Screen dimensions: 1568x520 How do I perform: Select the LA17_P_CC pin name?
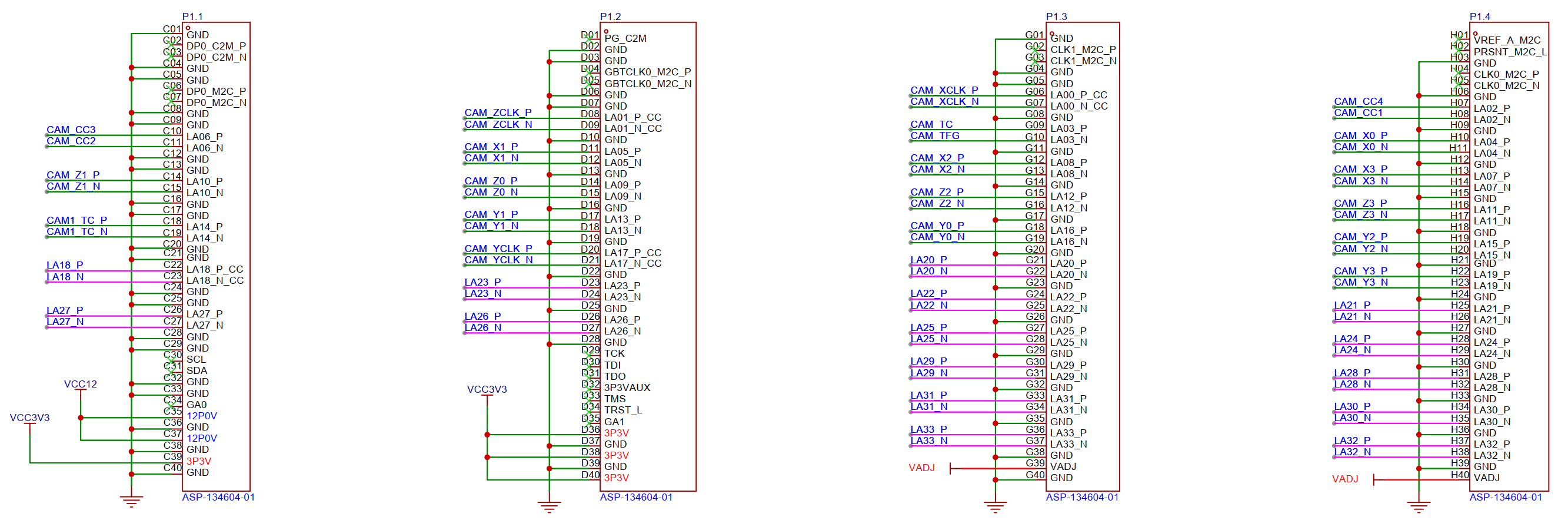click(633, 253)
